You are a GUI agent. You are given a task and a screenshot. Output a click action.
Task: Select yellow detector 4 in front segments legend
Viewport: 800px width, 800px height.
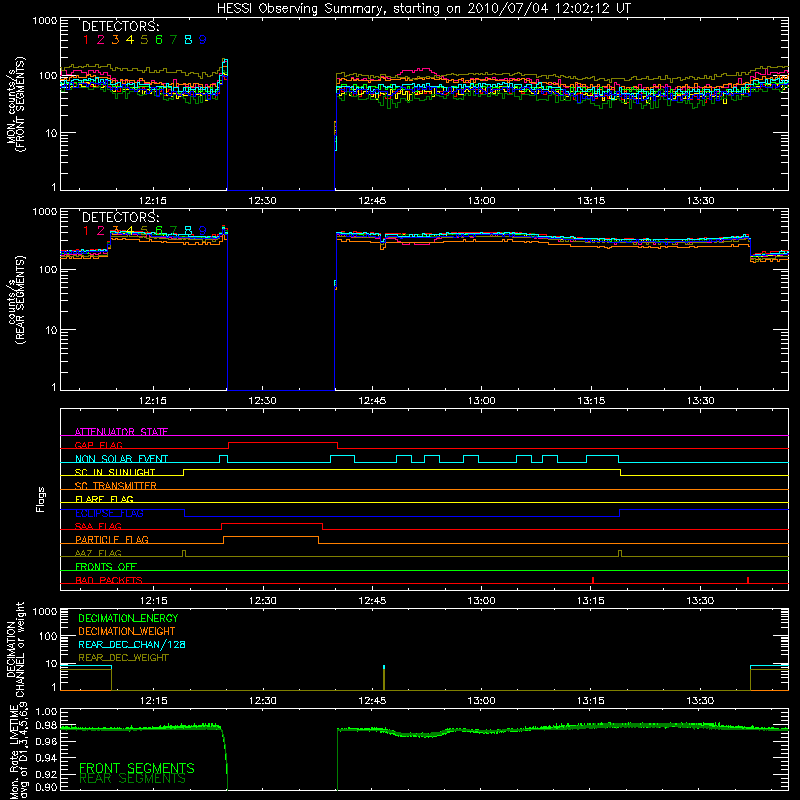pos(130,40)
